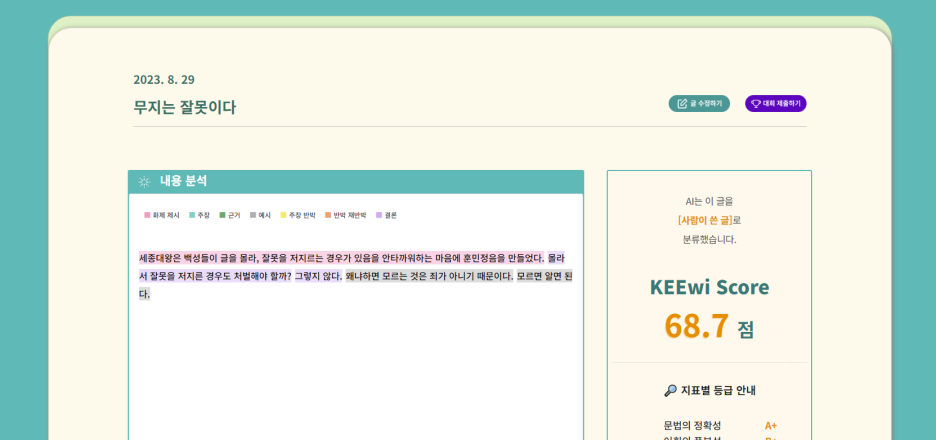Click the KEEwi Score heading

click(709, 287)
